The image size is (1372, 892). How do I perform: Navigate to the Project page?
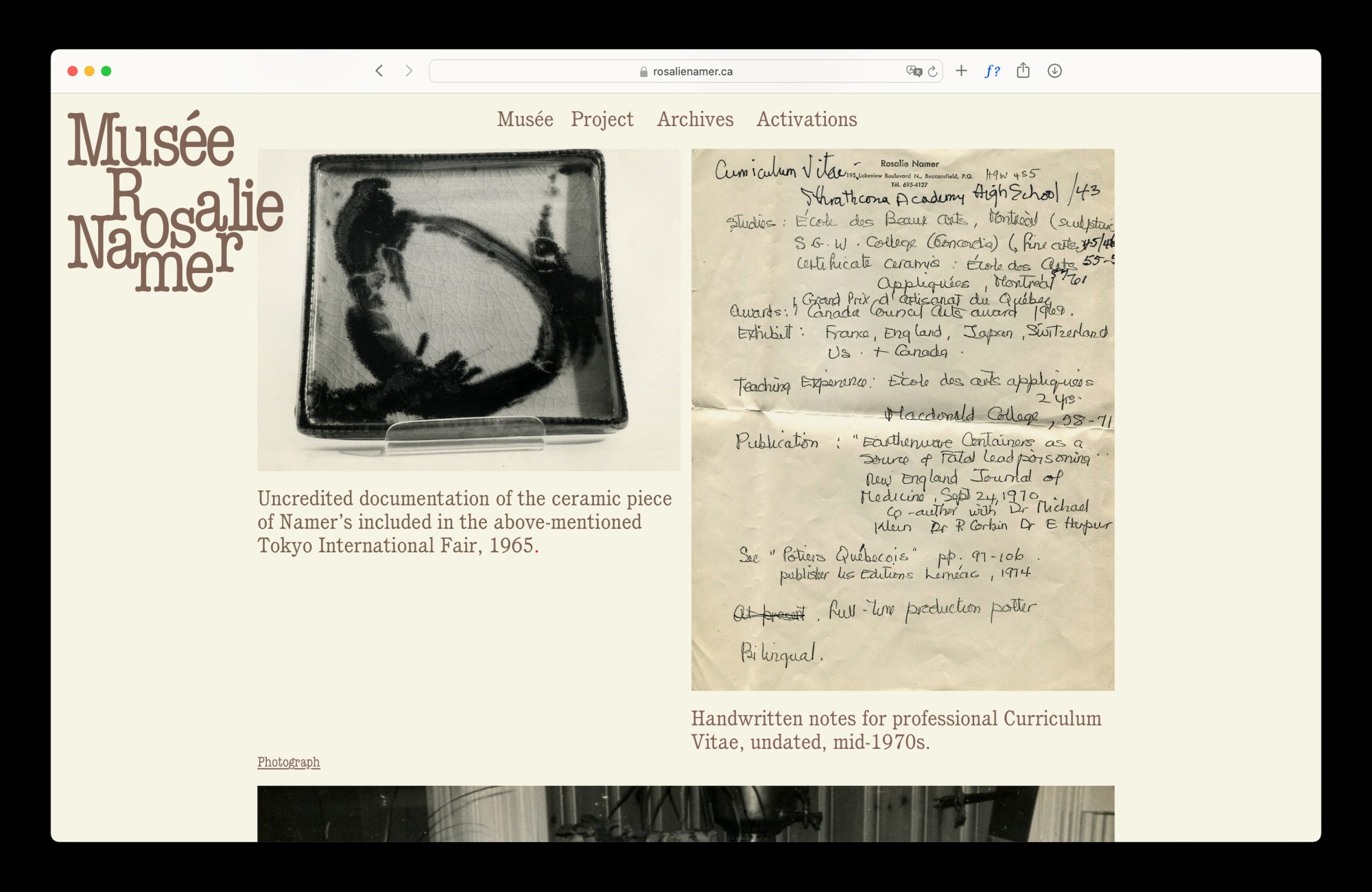click(x=602, y=119)
